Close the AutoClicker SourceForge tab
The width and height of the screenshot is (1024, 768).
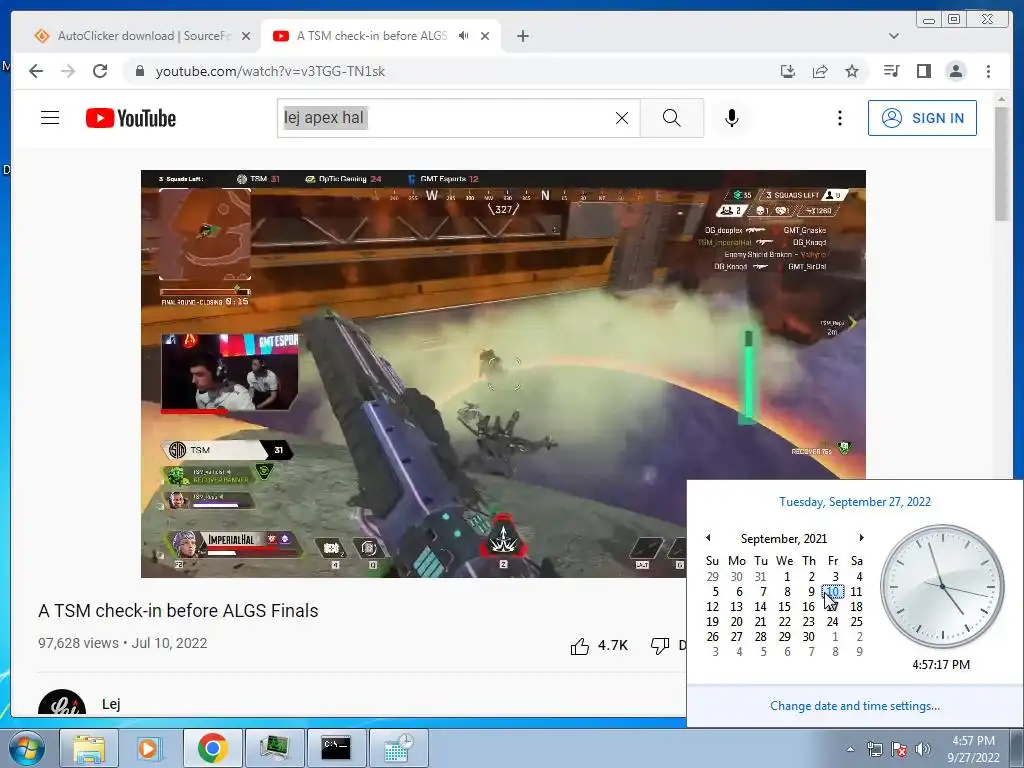[x=246, y=36]
